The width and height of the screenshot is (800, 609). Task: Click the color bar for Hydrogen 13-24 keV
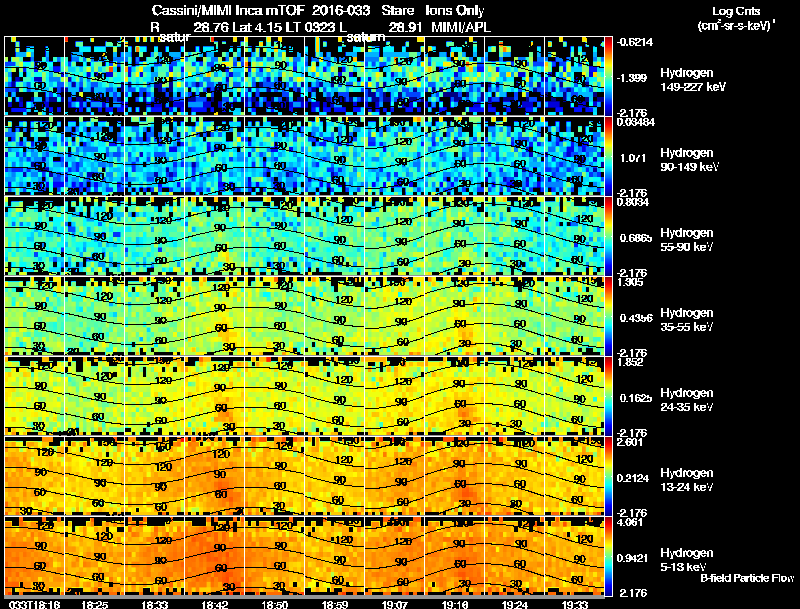click(x=608, y=476)
